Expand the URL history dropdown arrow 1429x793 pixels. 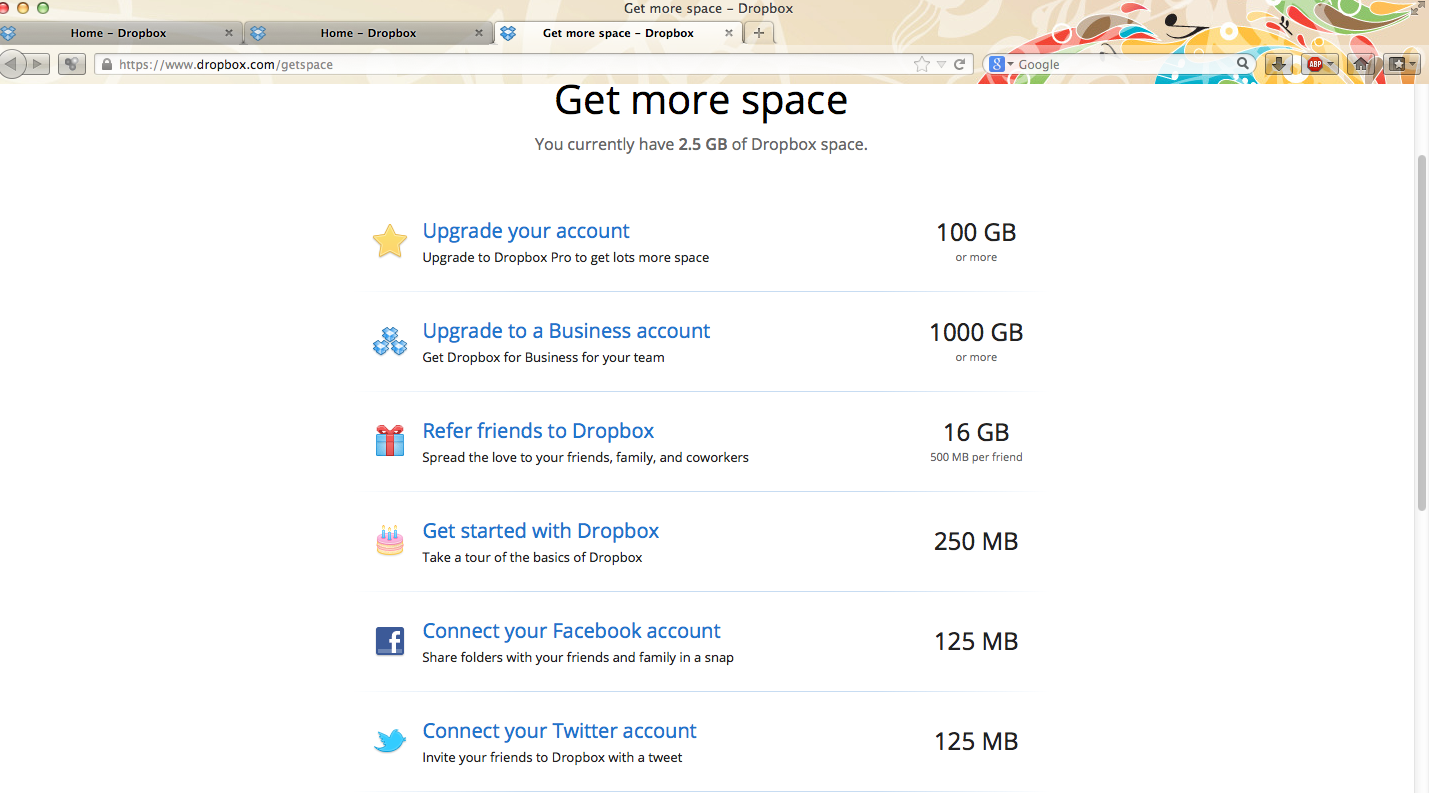[941, 64]
